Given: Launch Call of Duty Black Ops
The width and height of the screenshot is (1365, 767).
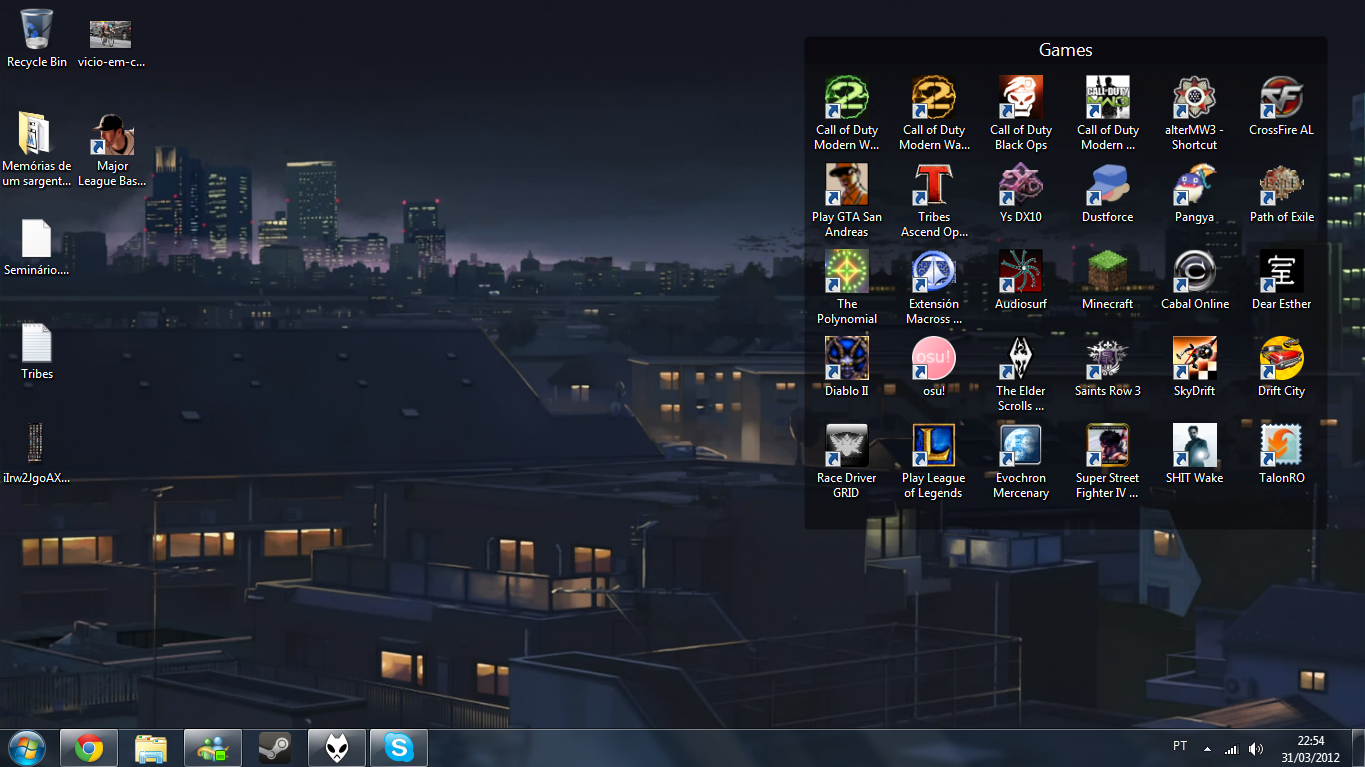Looking at the screenshot, I should click(1020, 98).
